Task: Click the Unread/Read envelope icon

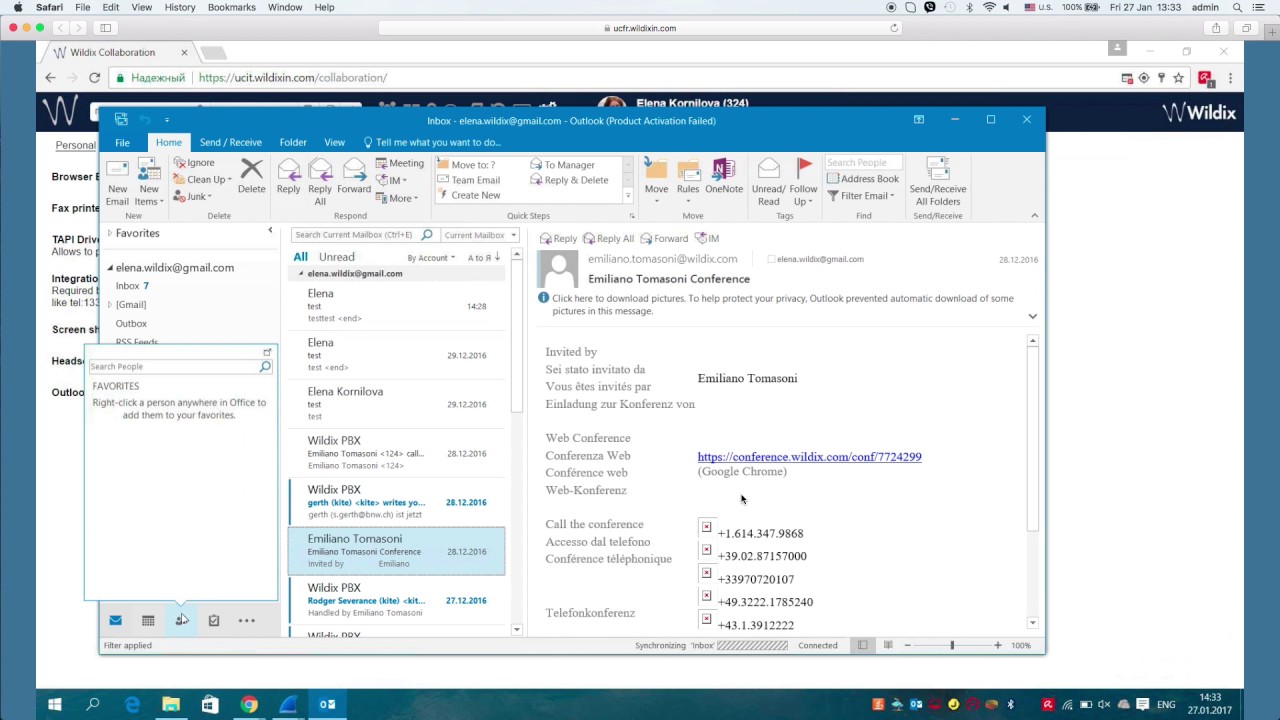Action: pos(768,170)
